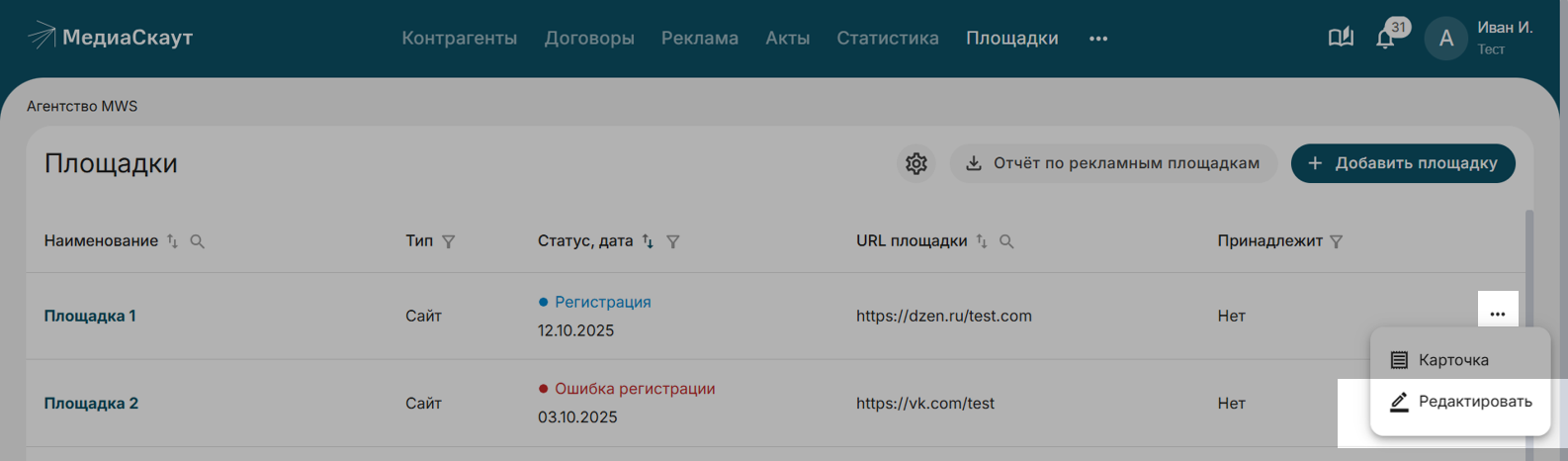Open the Площадка 2 link

click(91, 404)
